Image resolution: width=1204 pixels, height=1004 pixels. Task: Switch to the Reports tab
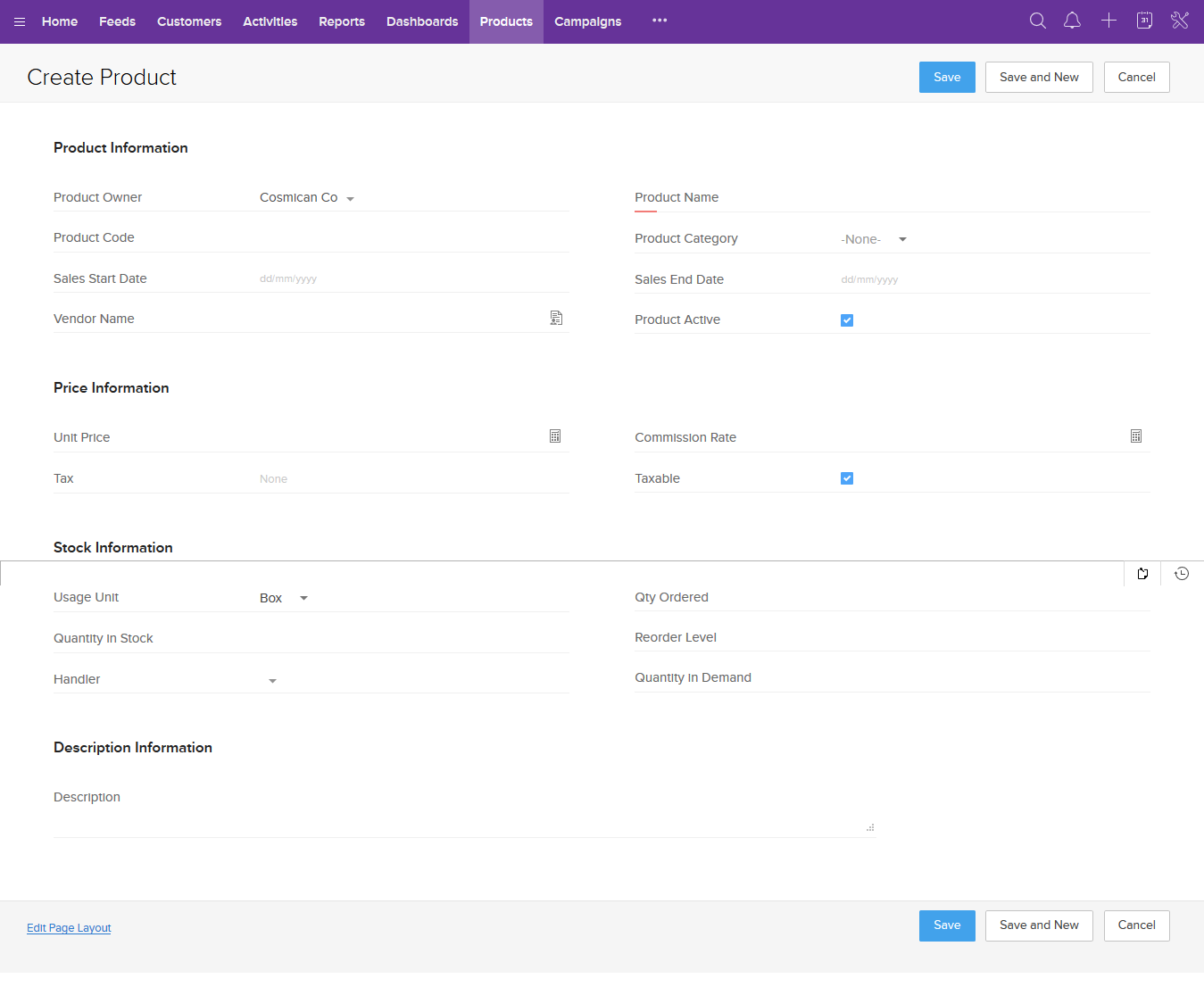tap(342, 21)
